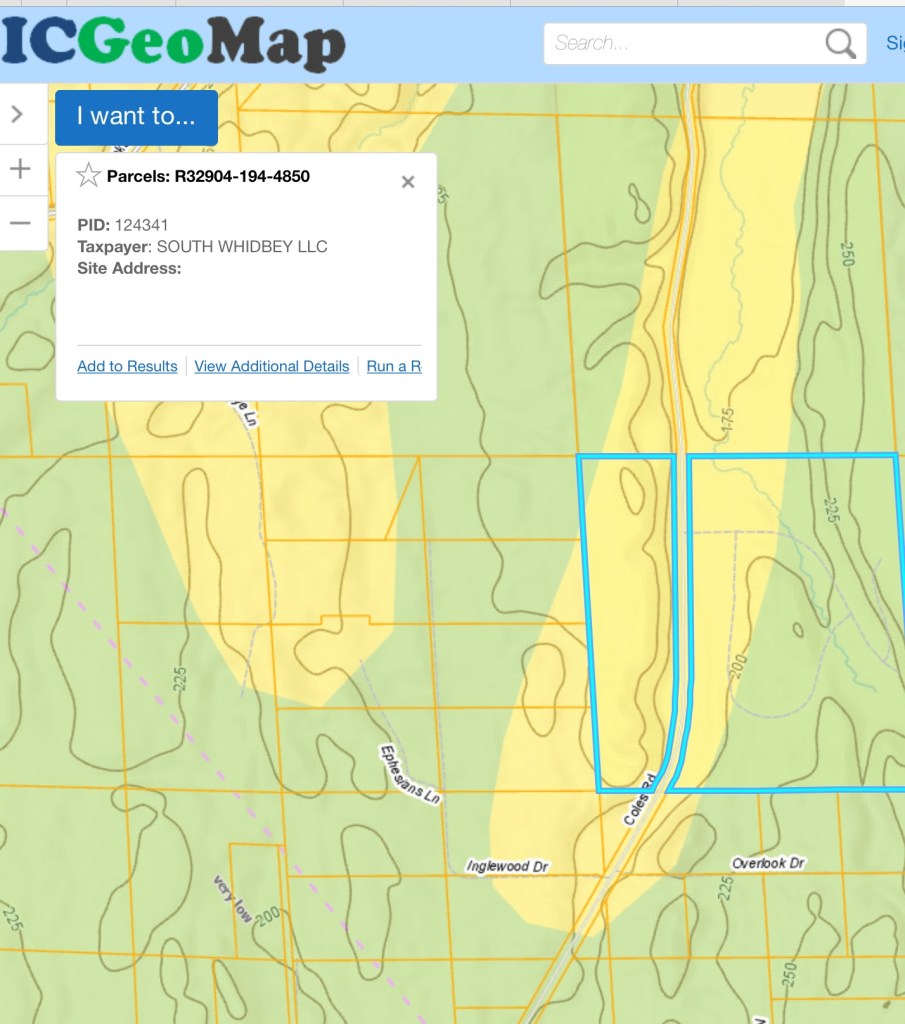Click the "Run a R" report link

394,366
